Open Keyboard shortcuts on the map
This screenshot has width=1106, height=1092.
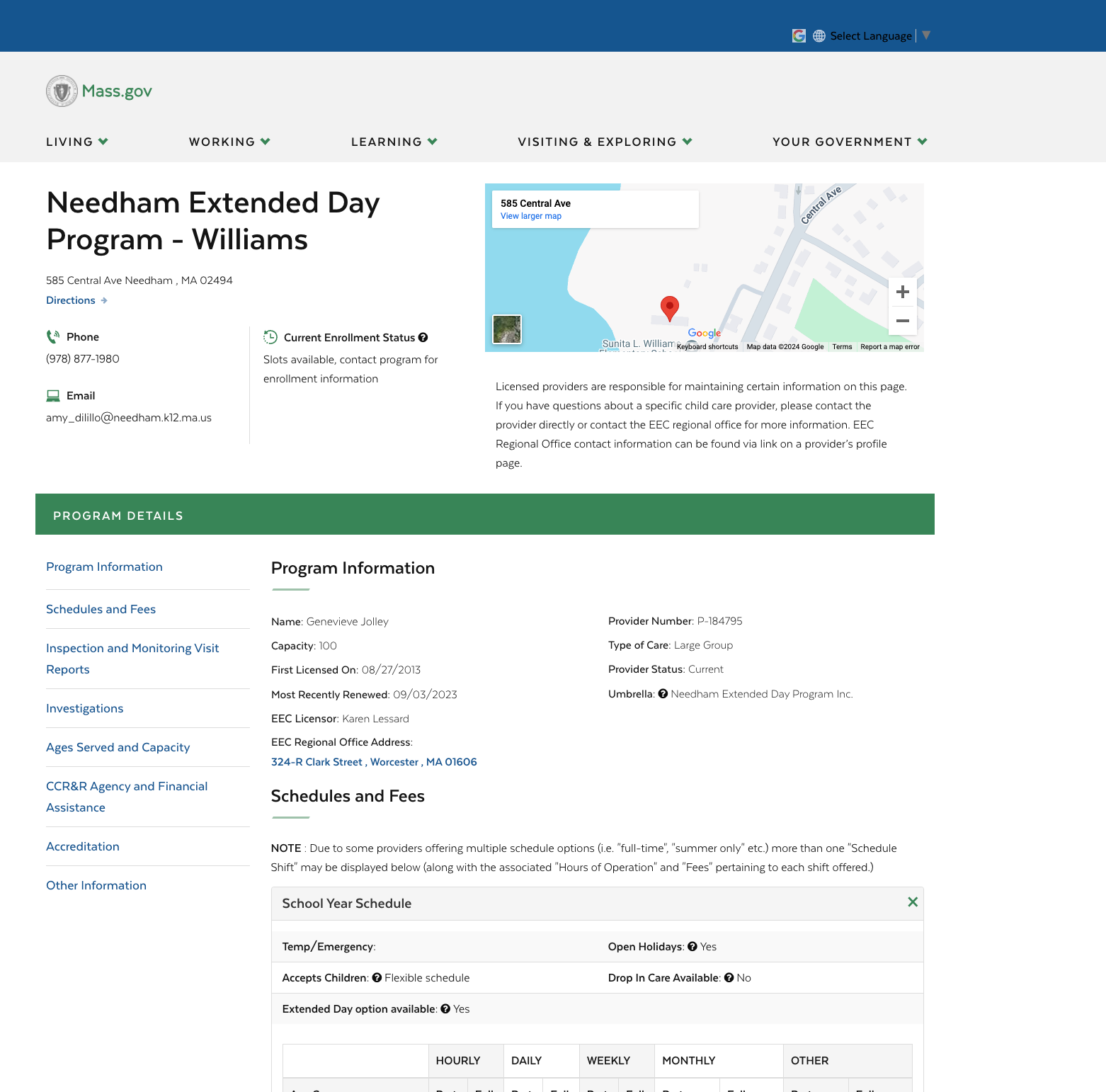click(x=707, y=347)
